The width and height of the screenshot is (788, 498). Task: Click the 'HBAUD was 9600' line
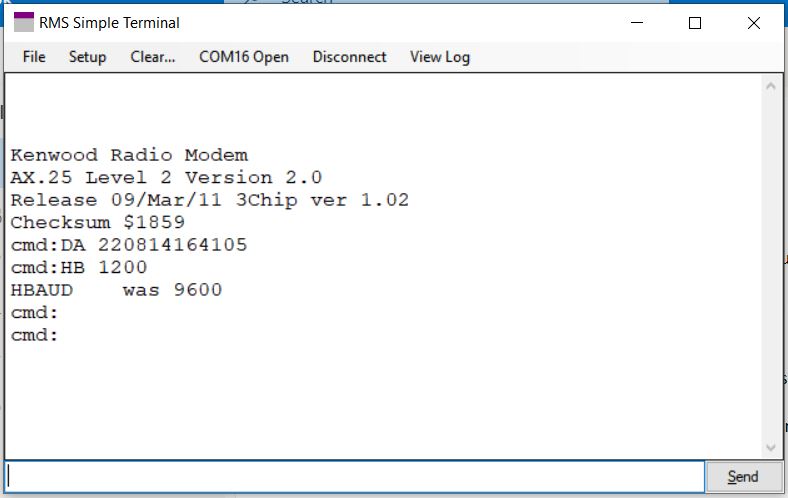116,290
